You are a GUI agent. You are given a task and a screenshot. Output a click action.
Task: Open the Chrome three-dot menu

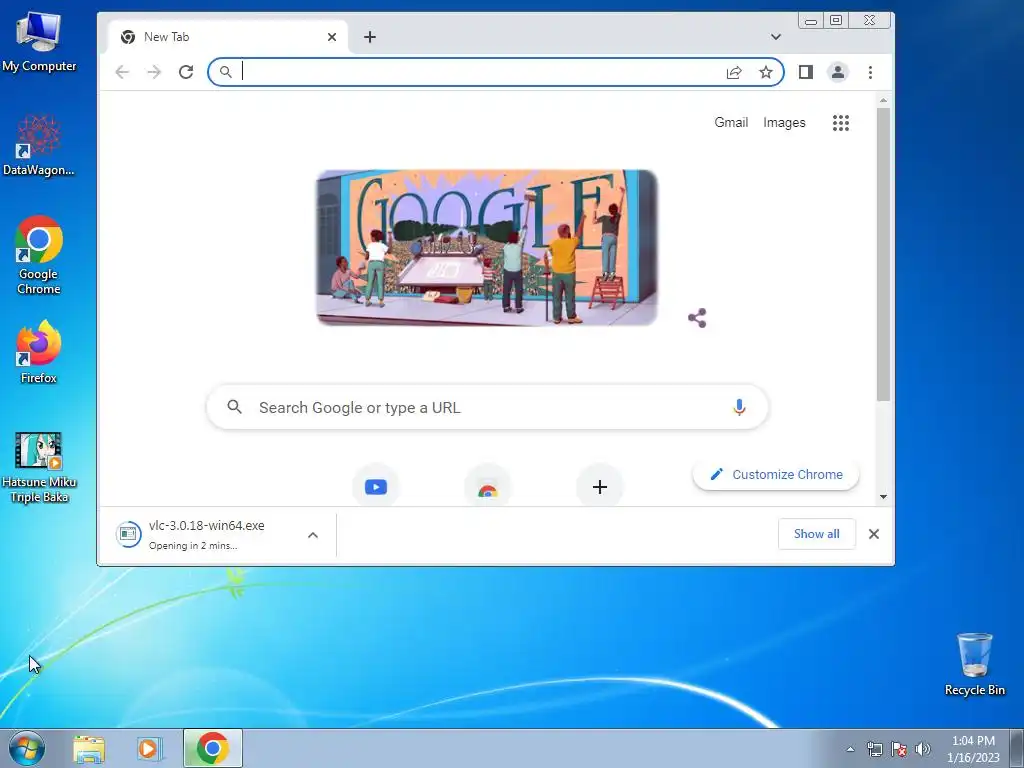click(x=870, y=72)
